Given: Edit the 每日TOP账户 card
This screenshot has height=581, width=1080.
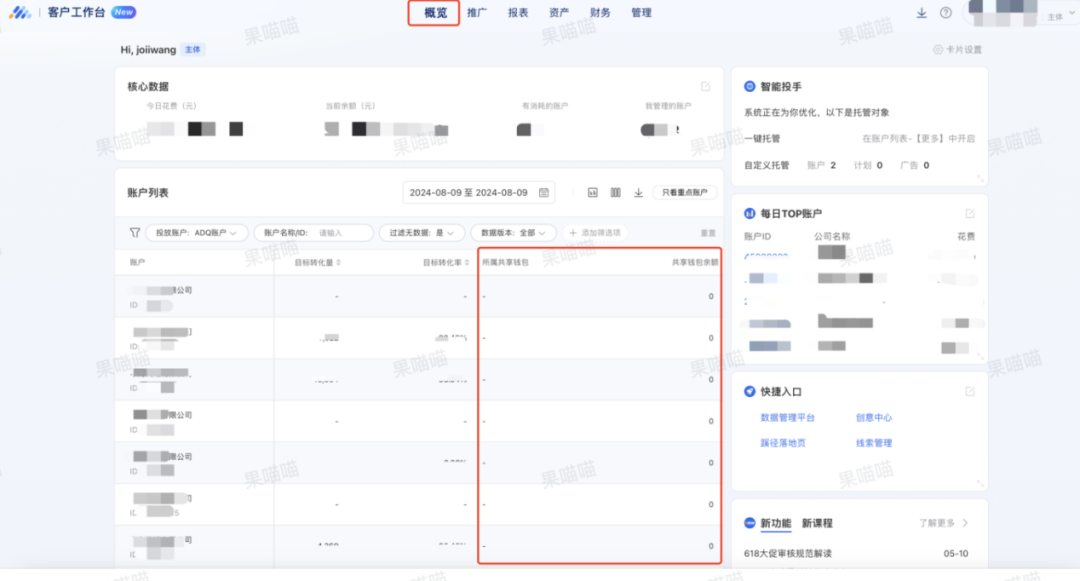Looking at the screenshot, I should coord(969,213).
